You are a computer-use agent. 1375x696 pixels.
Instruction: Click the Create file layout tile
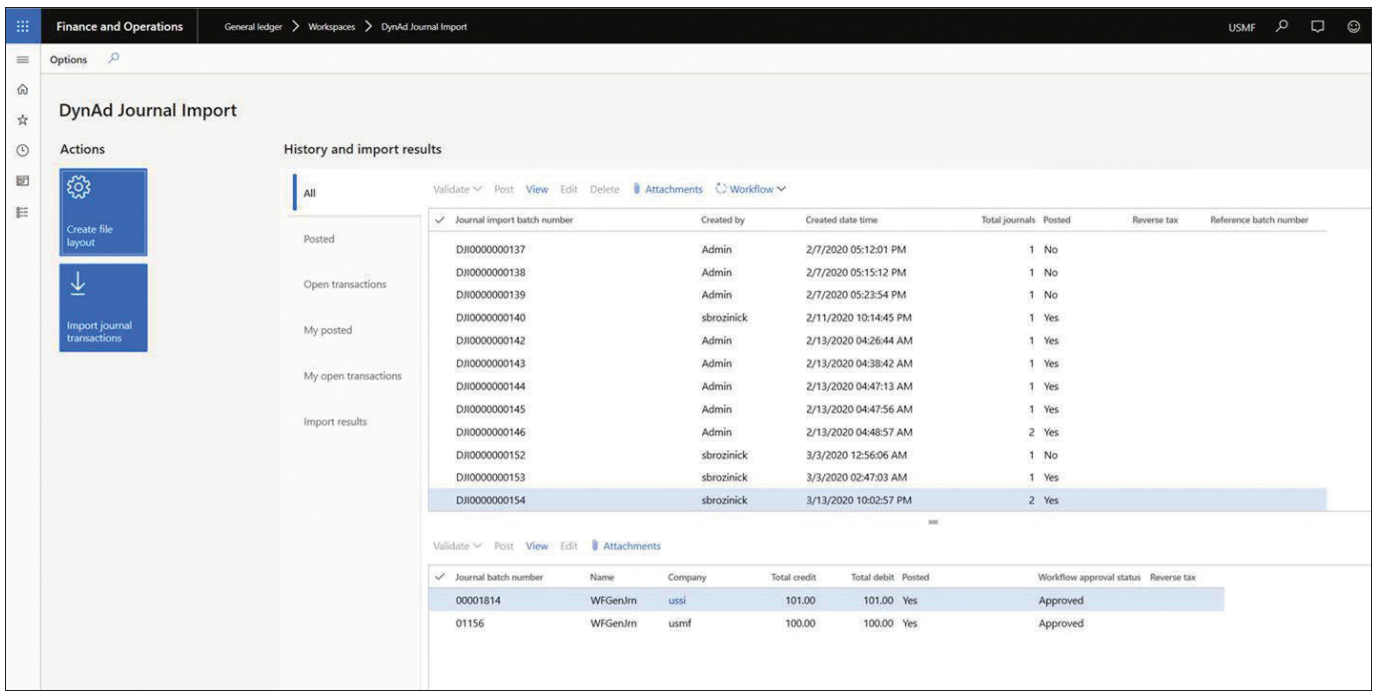point(103,213)
